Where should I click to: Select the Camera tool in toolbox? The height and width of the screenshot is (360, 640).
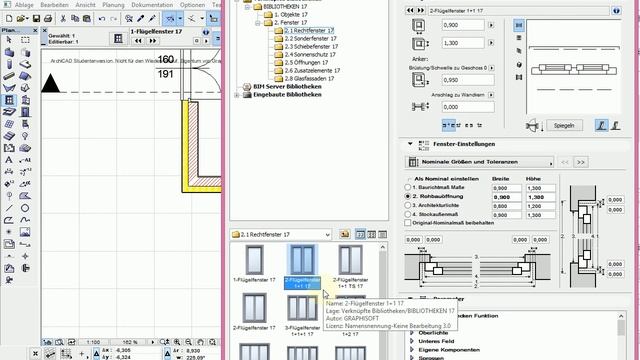[9, 280]
